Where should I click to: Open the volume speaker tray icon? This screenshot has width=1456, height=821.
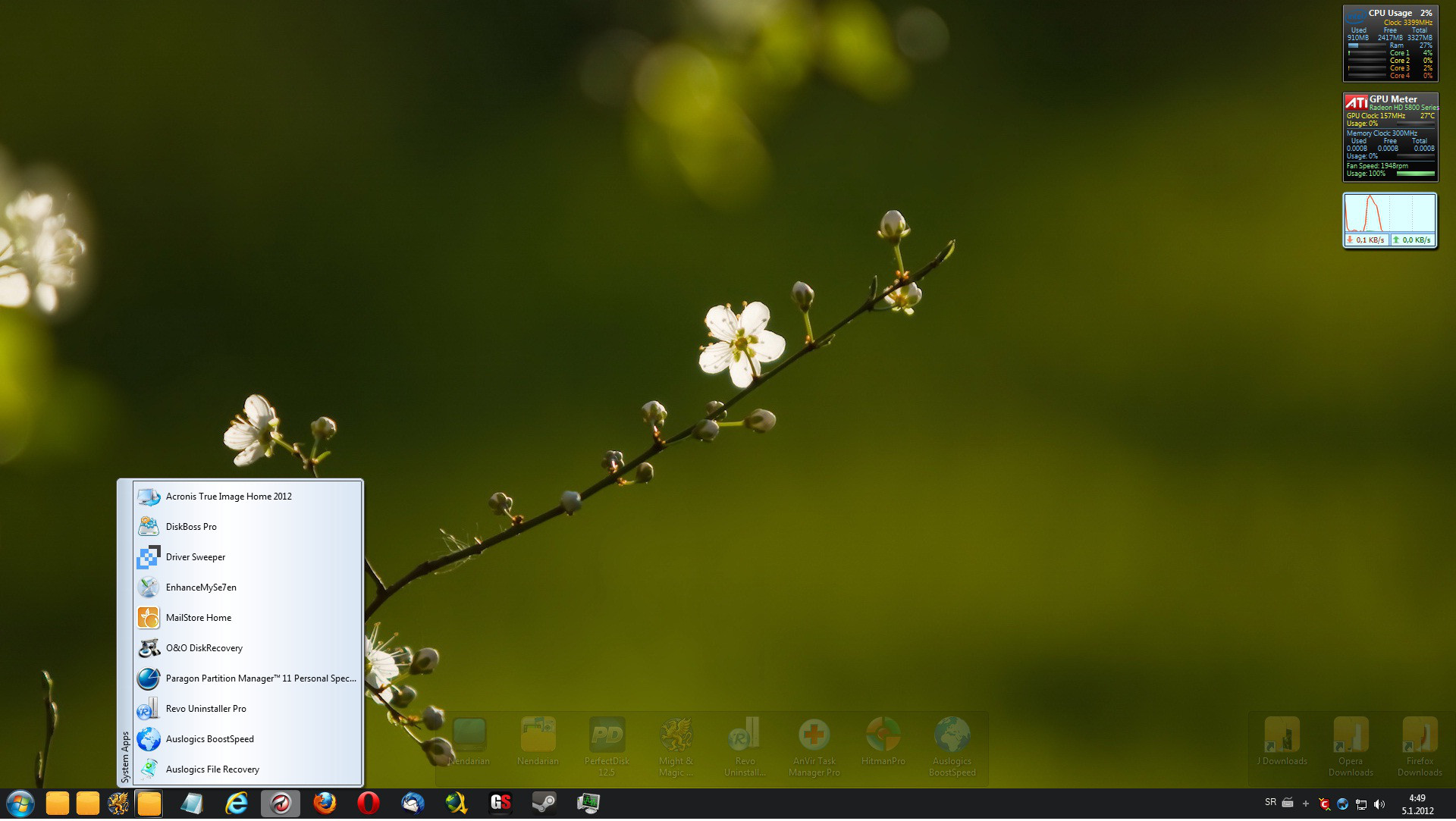pyautogui.click(x=1379, y=804)
